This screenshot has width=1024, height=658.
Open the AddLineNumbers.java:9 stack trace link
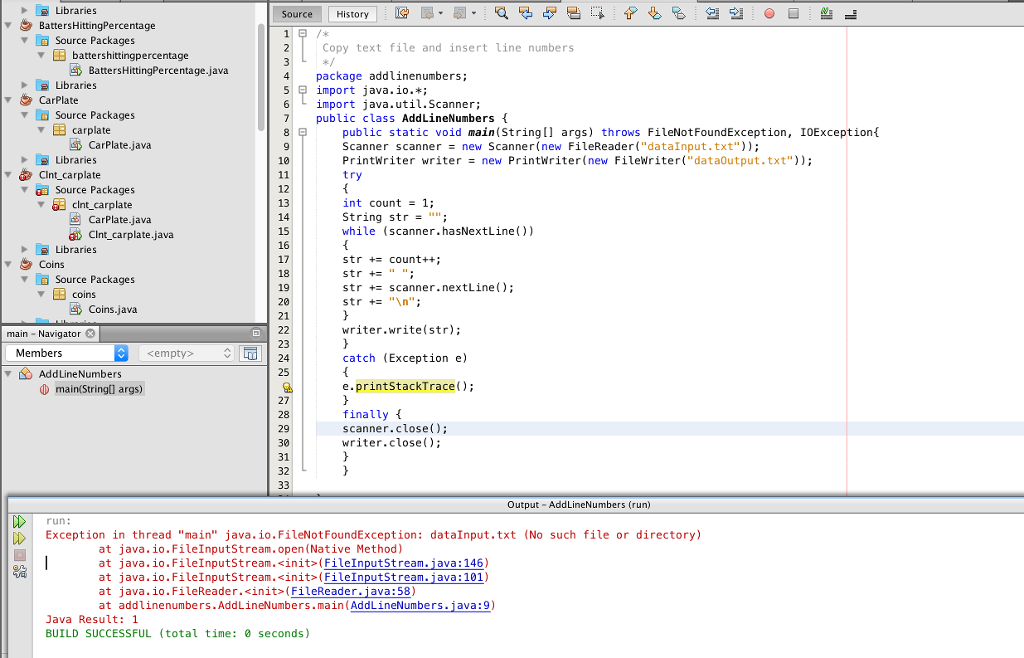420,606
